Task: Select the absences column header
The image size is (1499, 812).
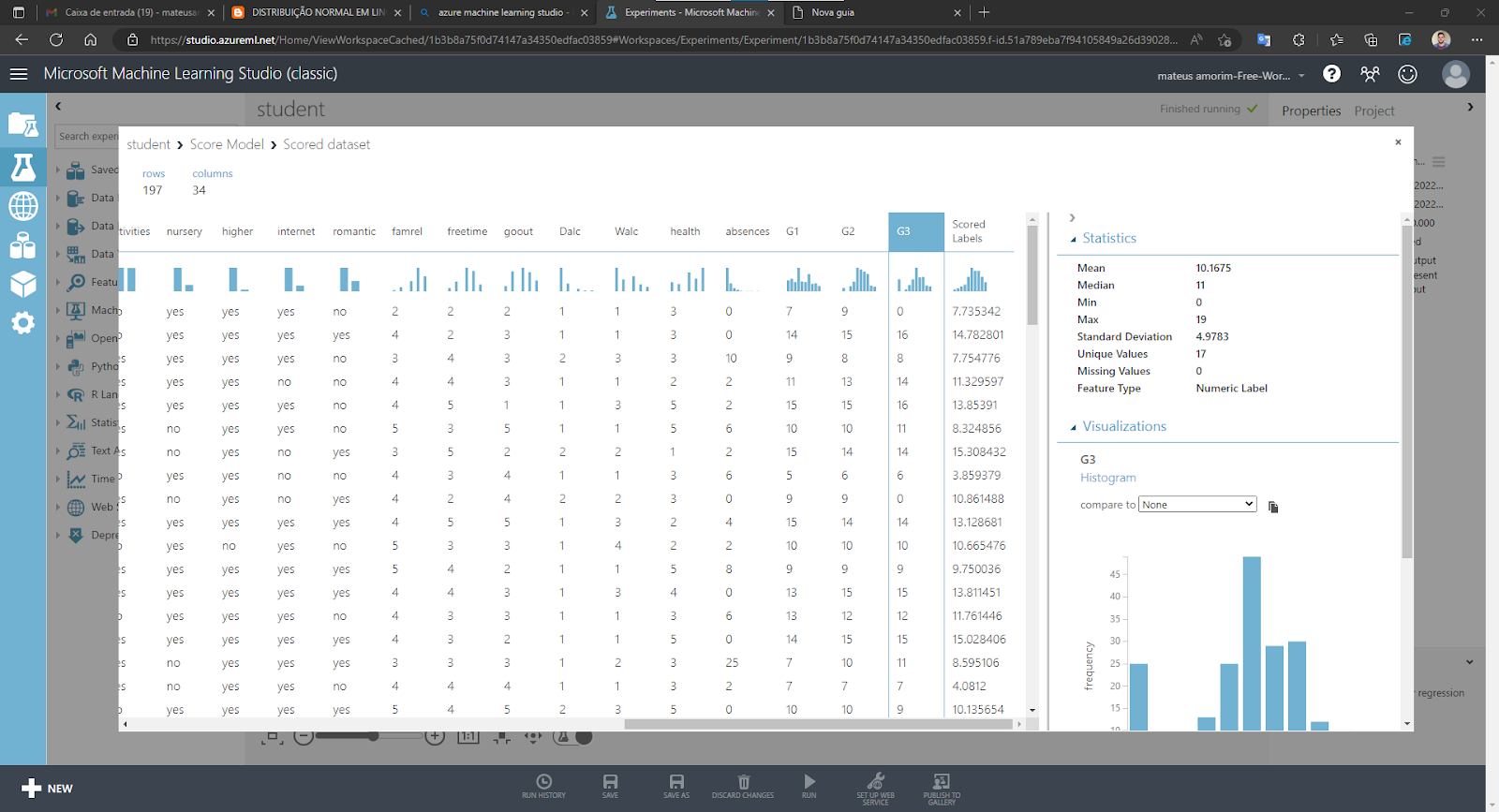Action: tap(748, 231)
